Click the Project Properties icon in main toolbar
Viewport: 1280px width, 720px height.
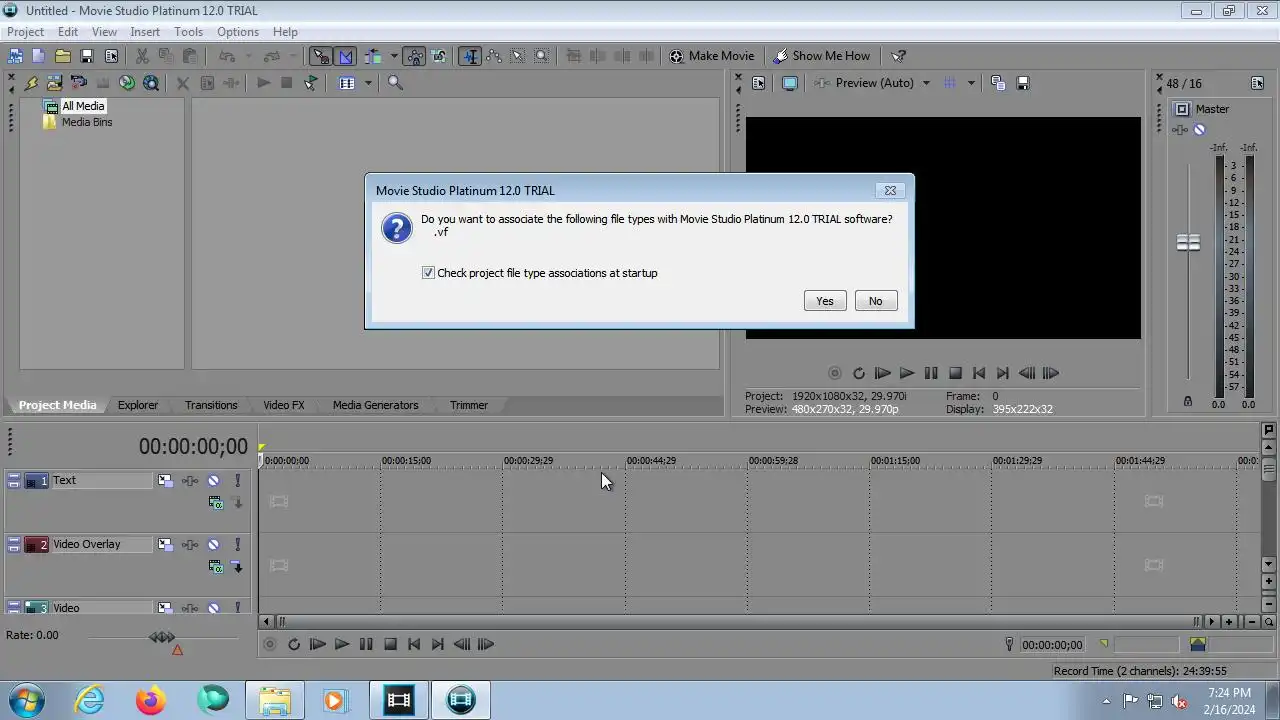111,56
